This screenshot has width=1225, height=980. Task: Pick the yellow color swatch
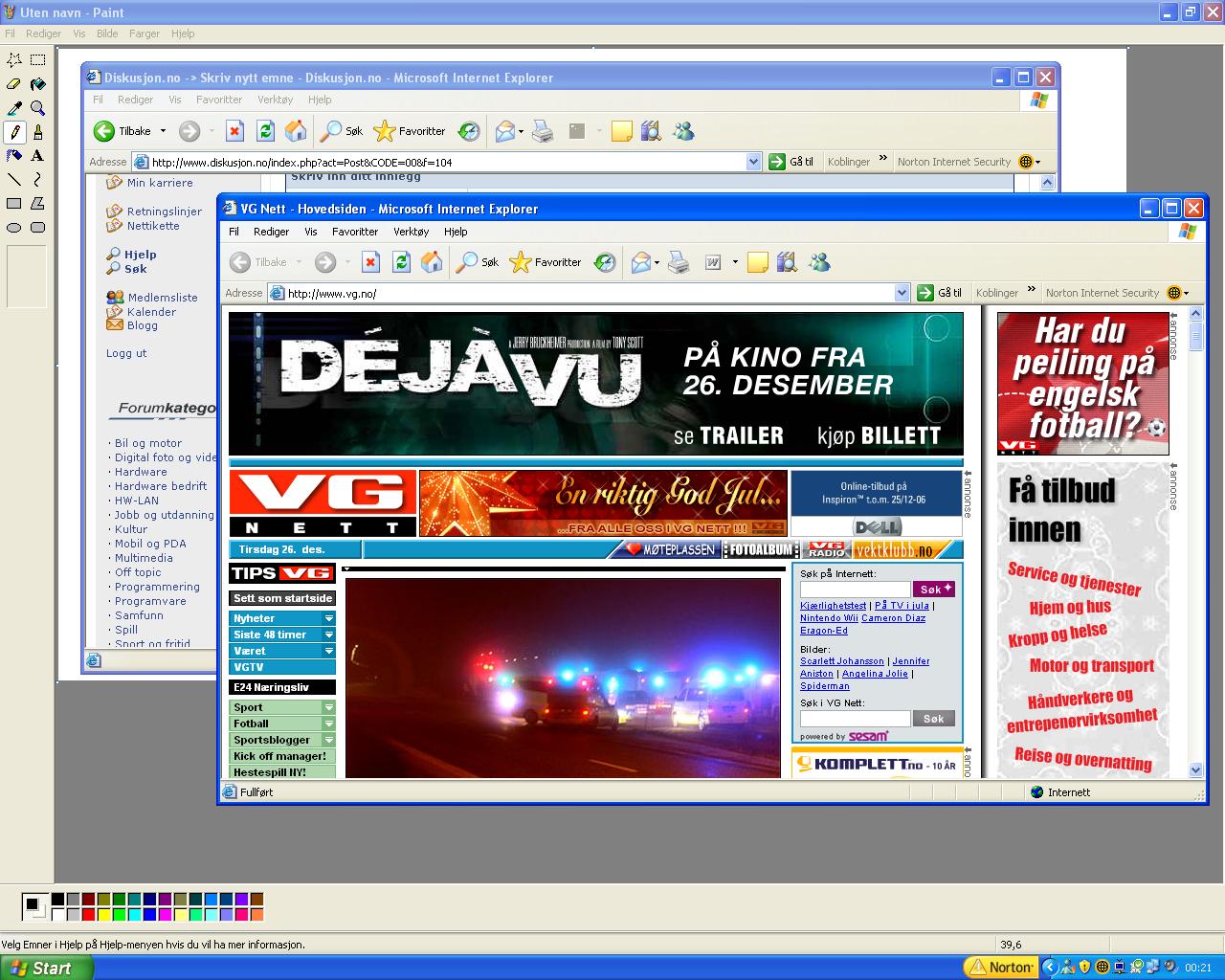pos(103,915)
